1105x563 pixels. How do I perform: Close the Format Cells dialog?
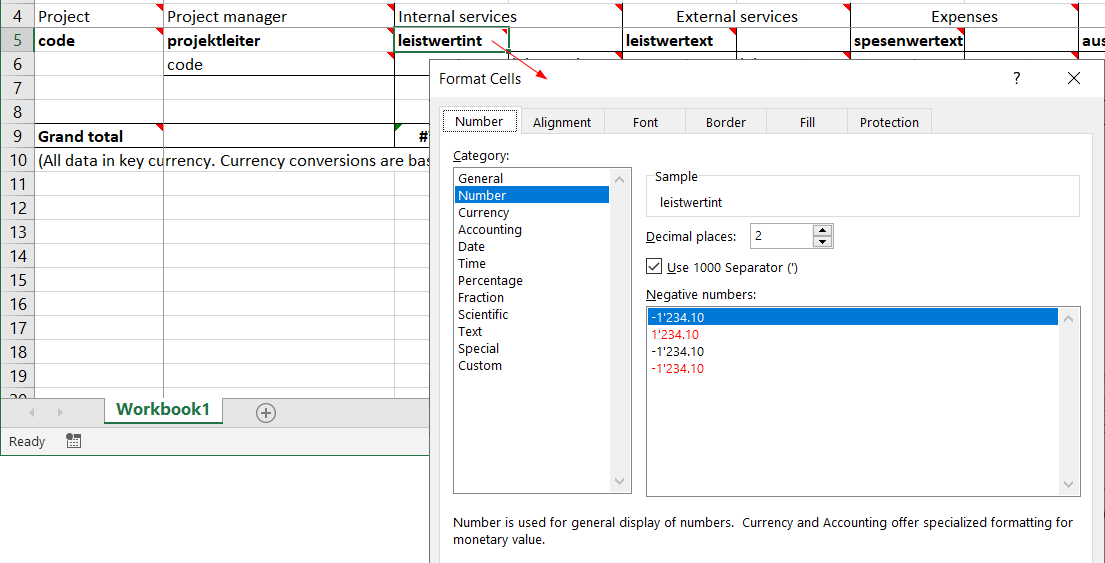(x=1073, y=79)
